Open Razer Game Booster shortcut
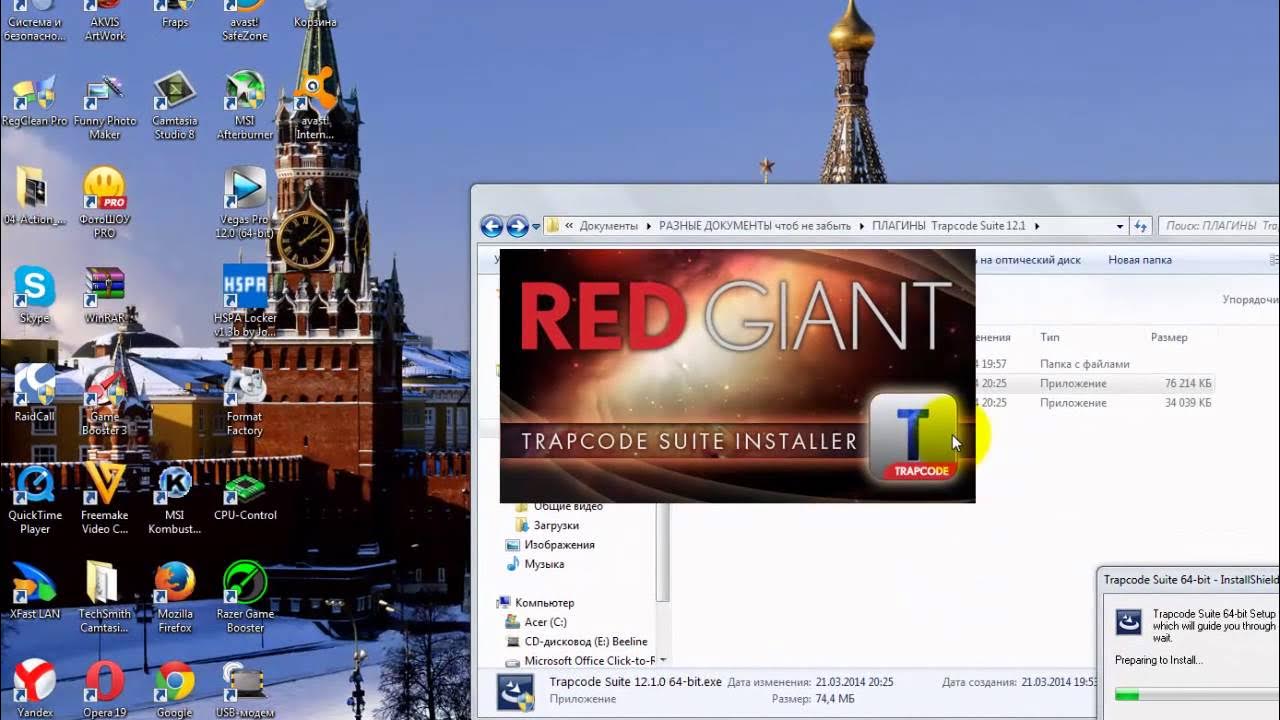Viewport: 1280px width, 720px height. coord(245,597)
